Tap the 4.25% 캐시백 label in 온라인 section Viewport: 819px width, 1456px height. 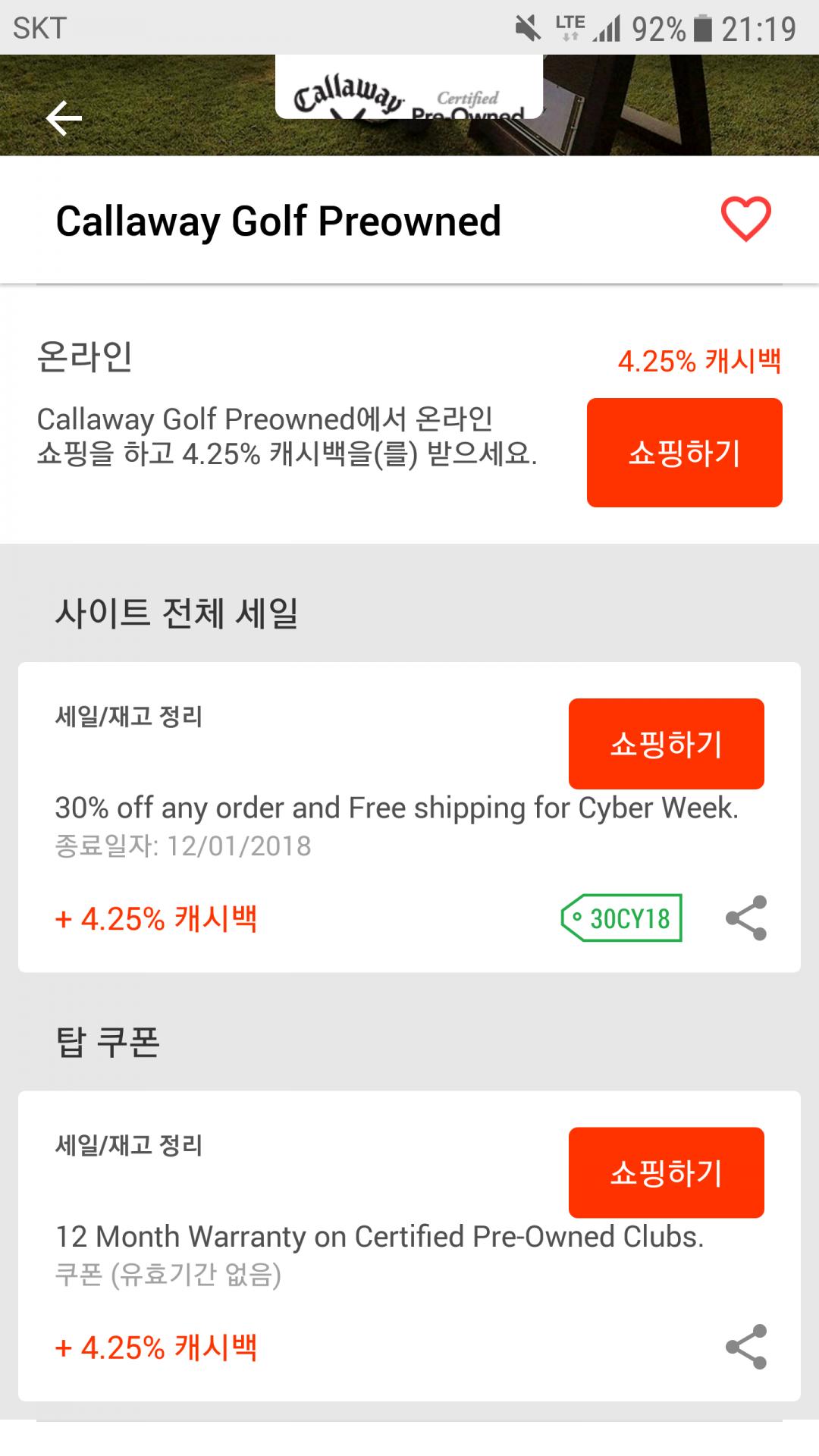click(x=698, y=361)
